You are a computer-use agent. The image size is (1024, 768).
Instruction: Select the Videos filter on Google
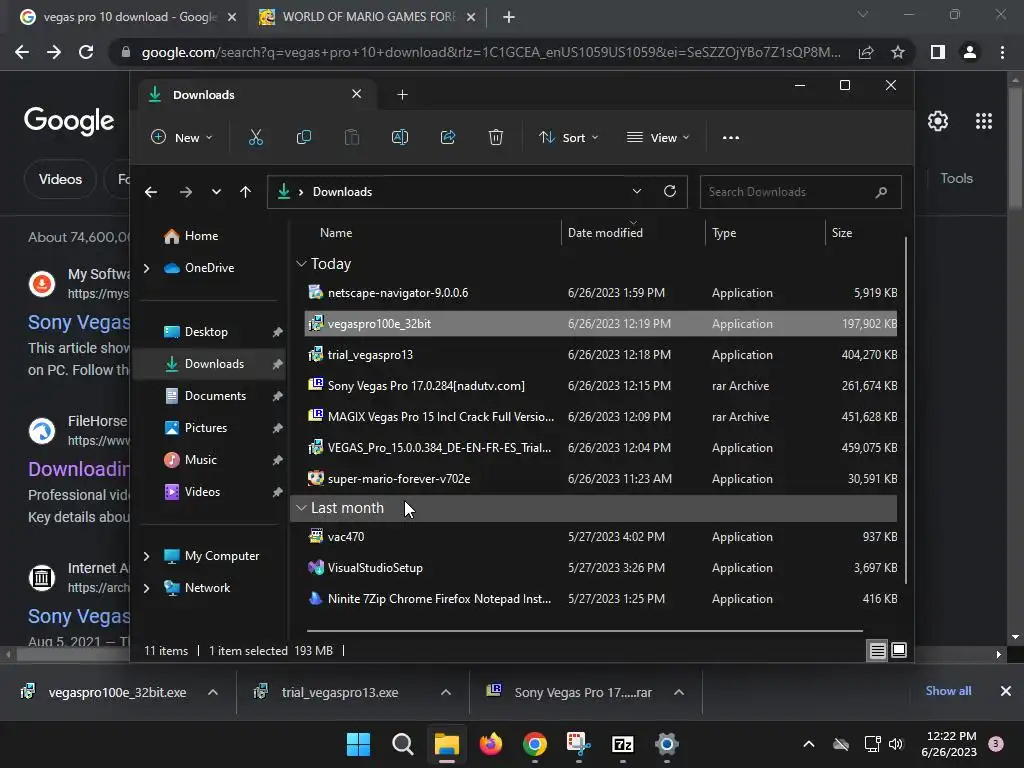click(60, 179)
